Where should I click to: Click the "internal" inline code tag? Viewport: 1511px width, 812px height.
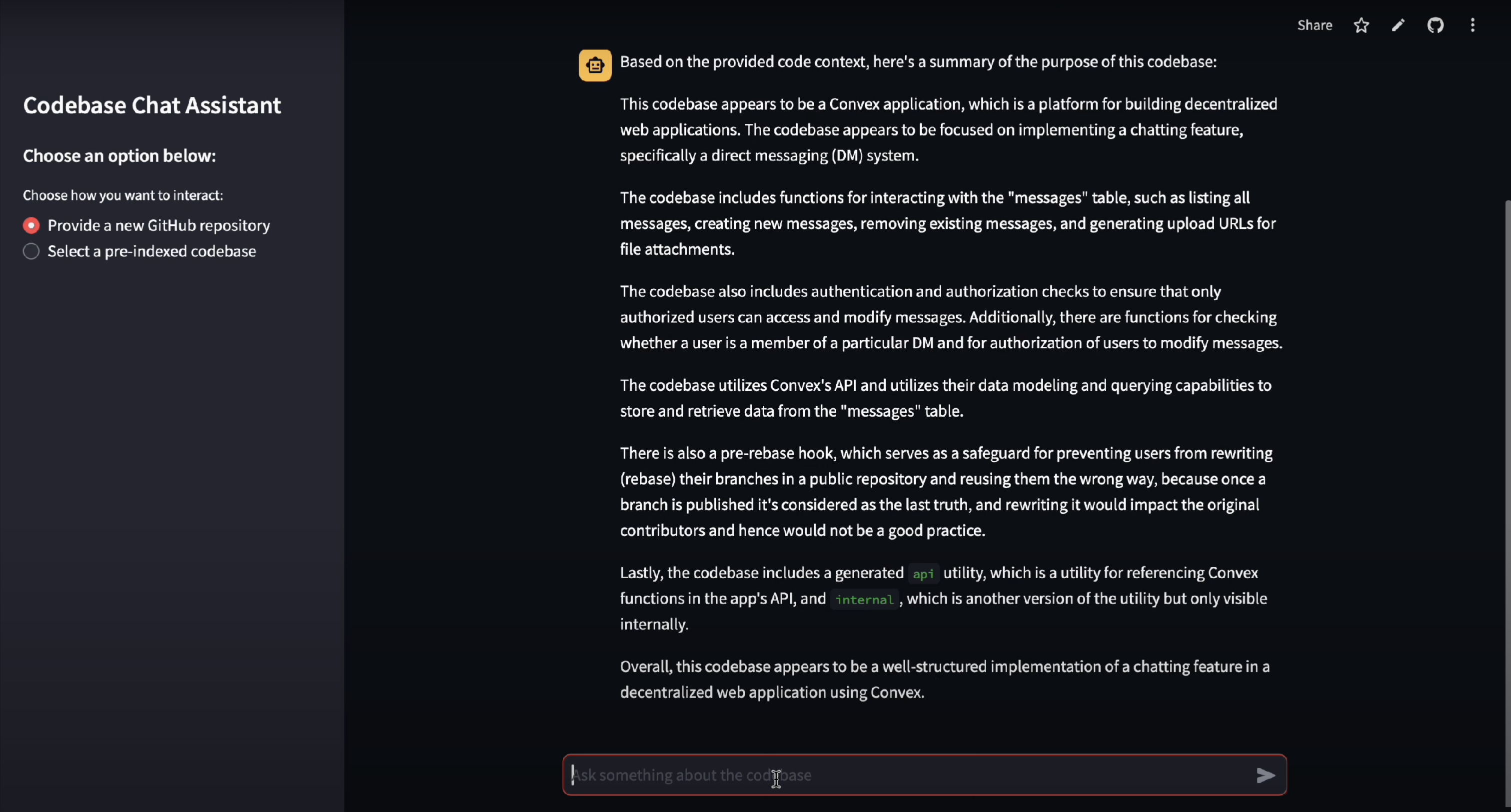coord(864,599)
